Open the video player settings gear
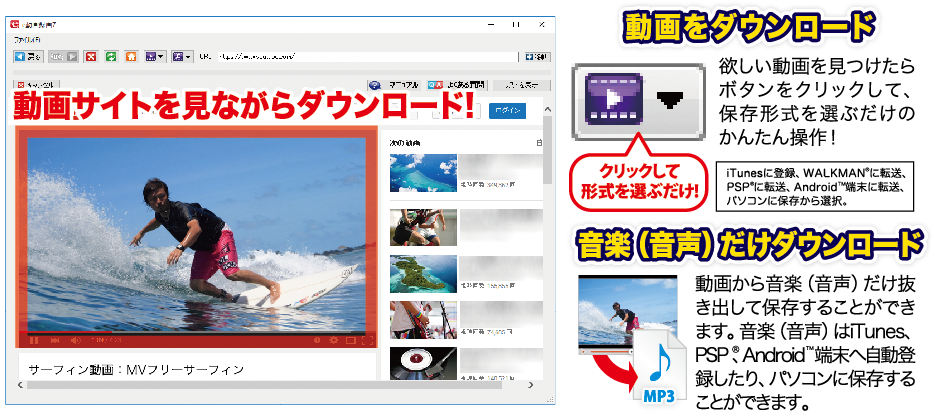The height and width of the screenshot is (418, 935). point(334,340)
